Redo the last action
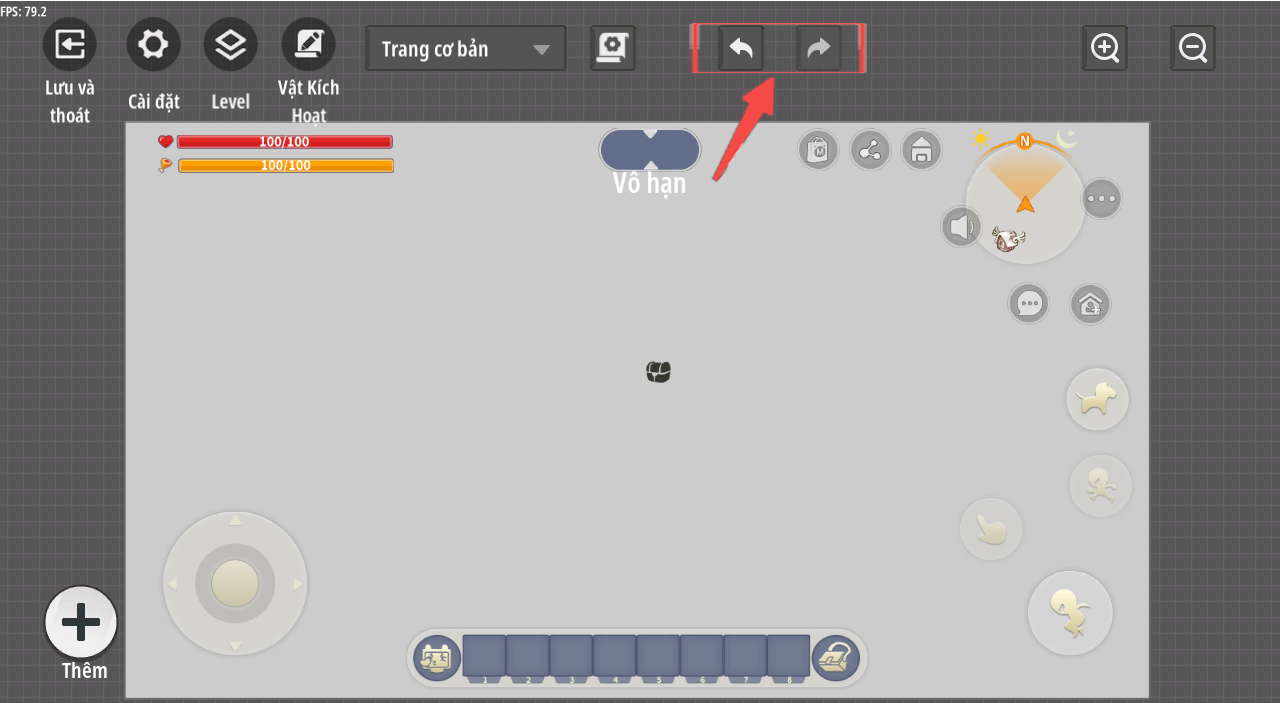Image resolution: width=1280 pixels, height=703 pixels. pos(818,48)
